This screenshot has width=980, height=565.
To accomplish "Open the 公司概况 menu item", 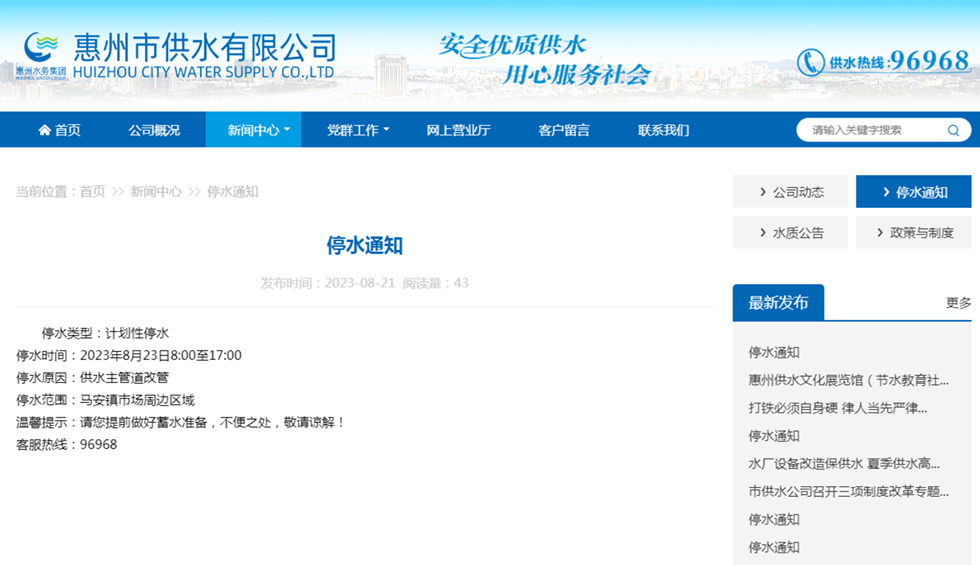I will pyautogui.click(x=154, y=130).
